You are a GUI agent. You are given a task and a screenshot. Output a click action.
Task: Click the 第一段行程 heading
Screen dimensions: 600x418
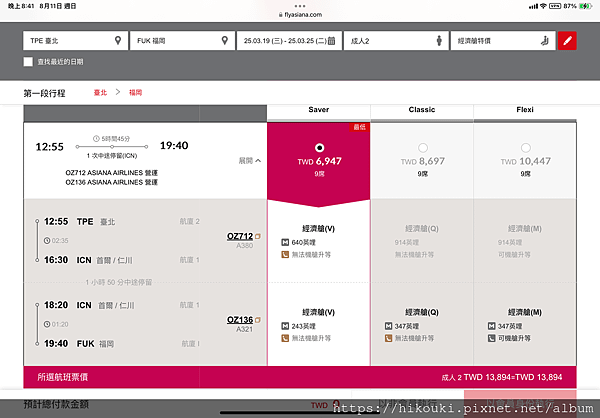pyautogui.click(x=44, y=93)
